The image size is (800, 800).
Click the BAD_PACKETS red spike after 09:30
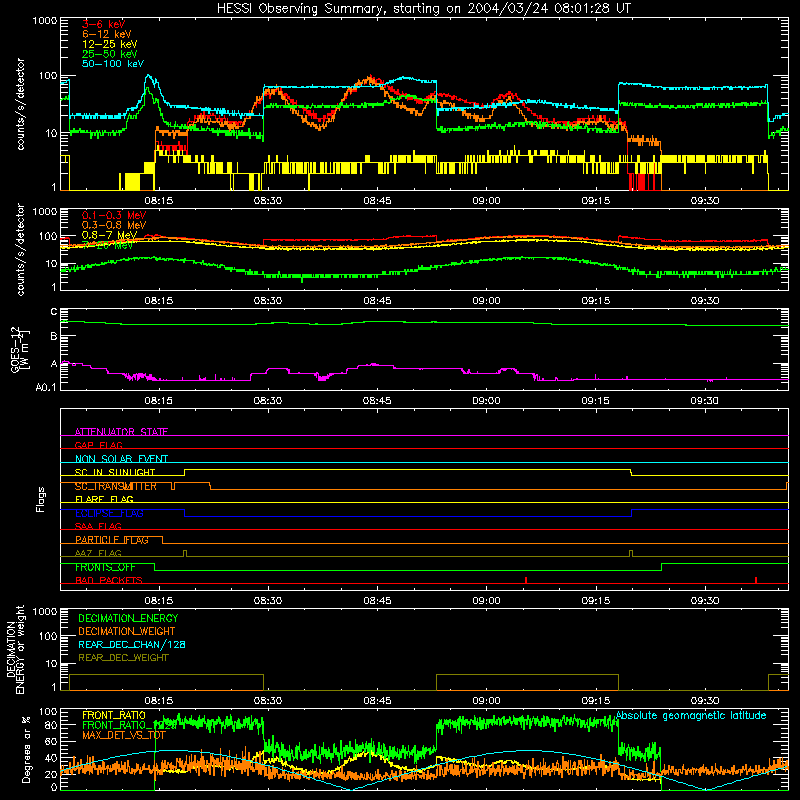(x=756, y=580)
